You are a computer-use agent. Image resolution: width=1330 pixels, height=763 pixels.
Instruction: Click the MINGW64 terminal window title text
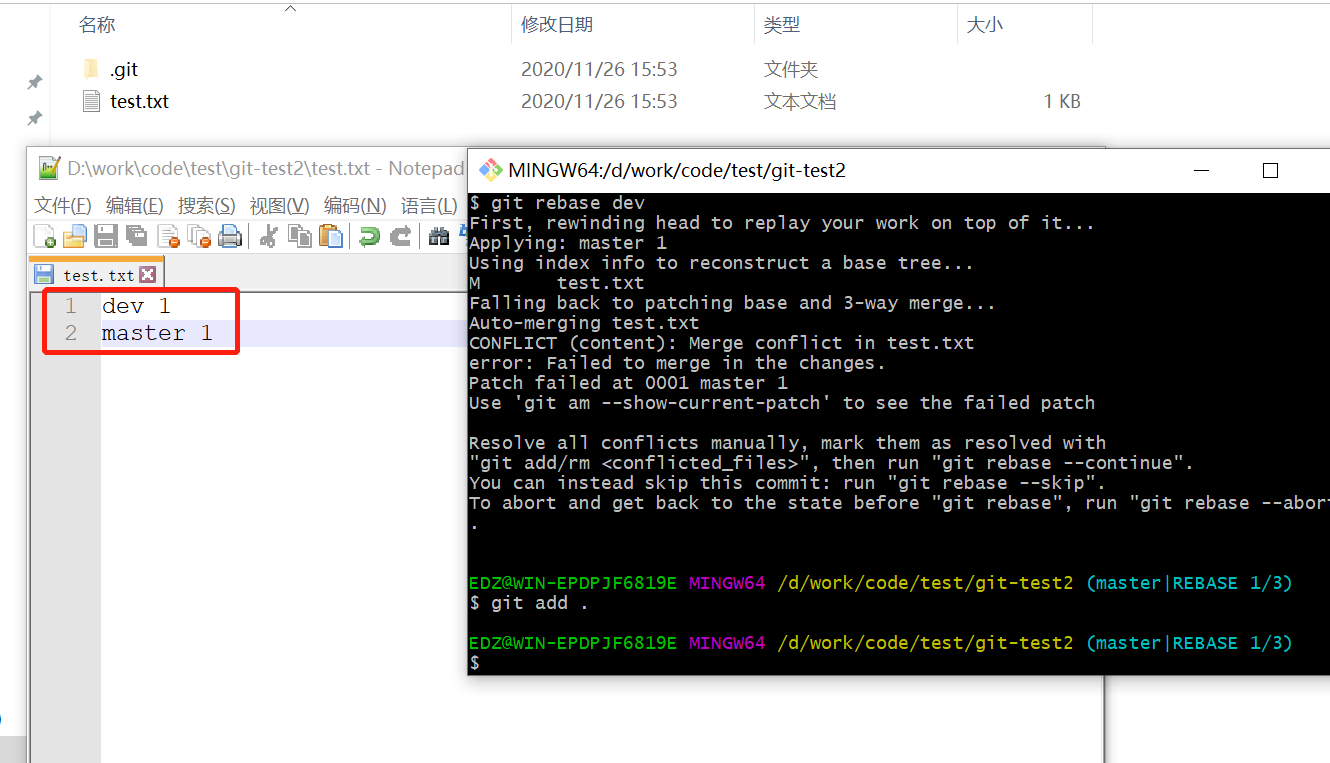click(x=677, y=170)
